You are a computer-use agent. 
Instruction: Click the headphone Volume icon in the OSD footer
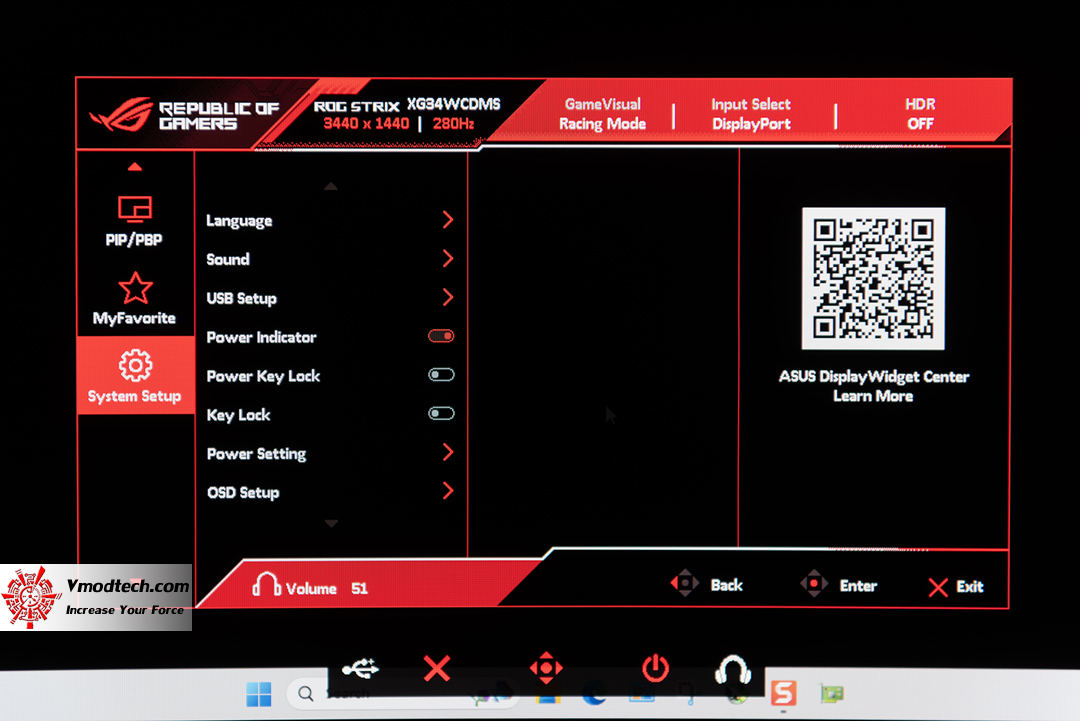[x=266, y=584]
